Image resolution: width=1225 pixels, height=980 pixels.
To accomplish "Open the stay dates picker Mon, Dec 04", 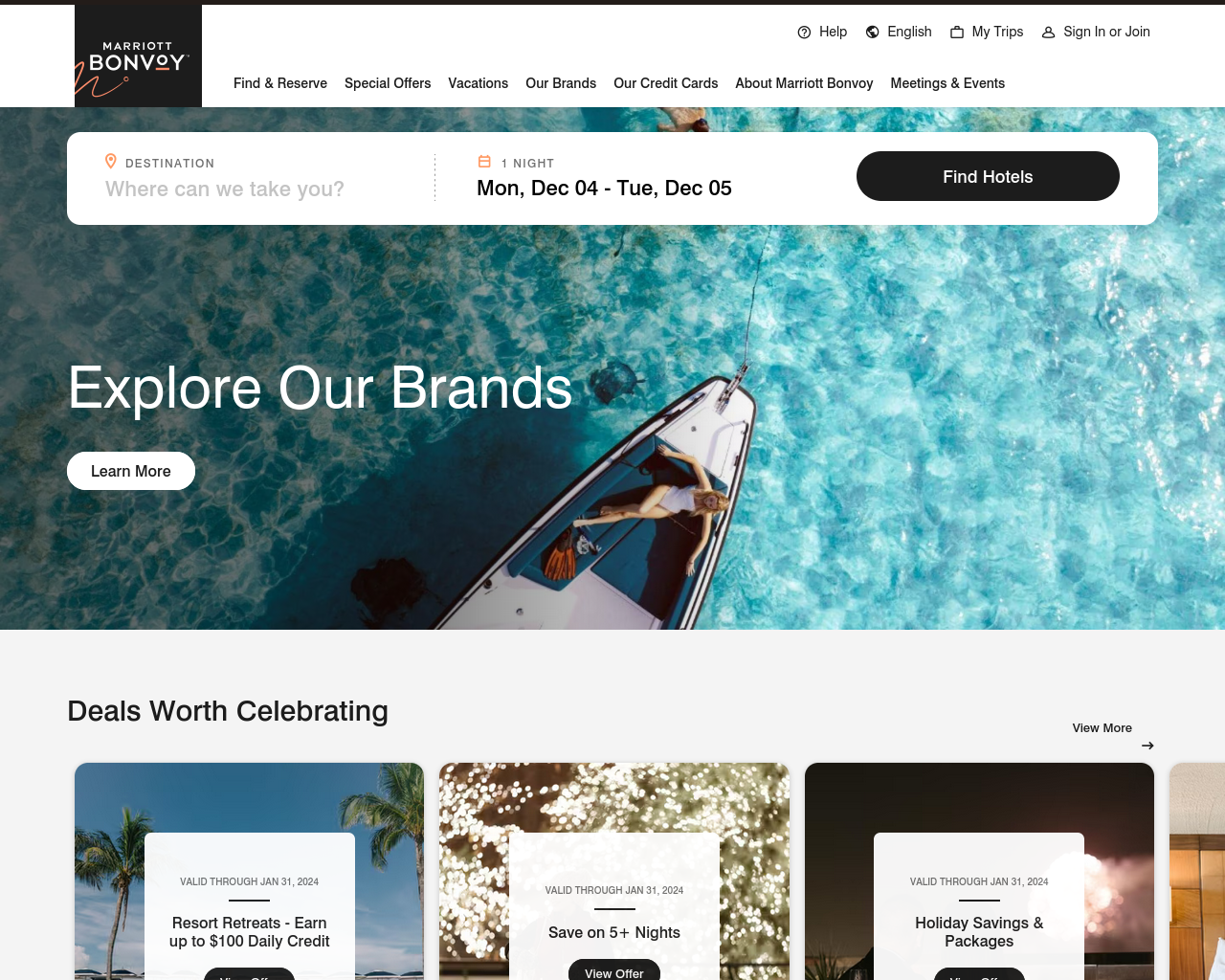I will click(604, 189).
